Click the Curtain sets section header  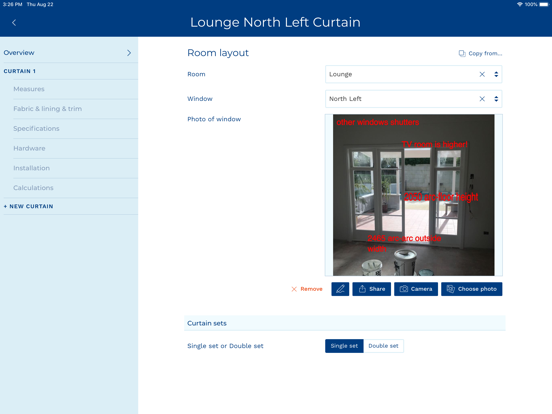345,323
